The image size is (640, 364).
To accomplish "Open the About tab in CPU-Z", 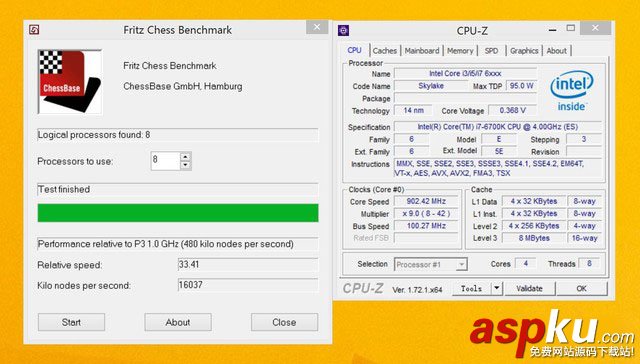I will pyautogui.click(x=557, y=51).
